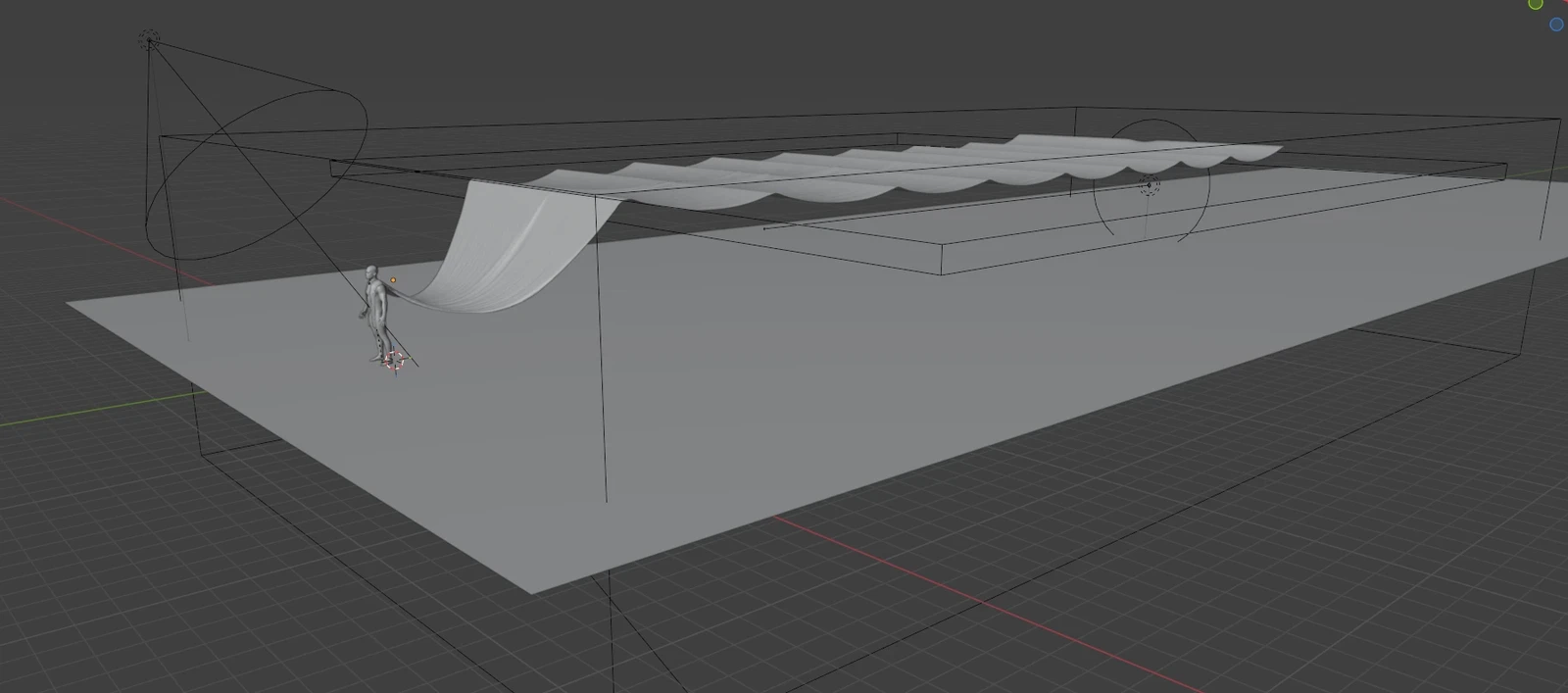Click the blue negative Z gizmo circle
The width and height of the screenshot is (1568, 693).
click(1556, 25)
